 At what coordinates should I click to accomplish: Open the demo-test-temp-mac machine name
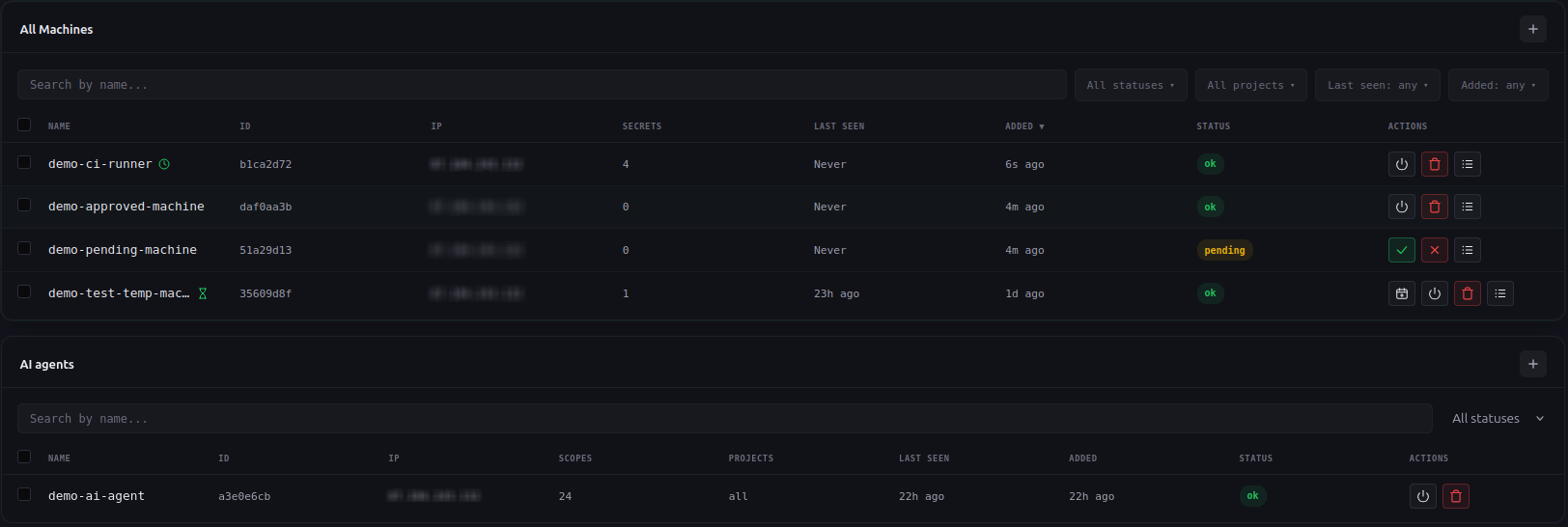[119, 293]
